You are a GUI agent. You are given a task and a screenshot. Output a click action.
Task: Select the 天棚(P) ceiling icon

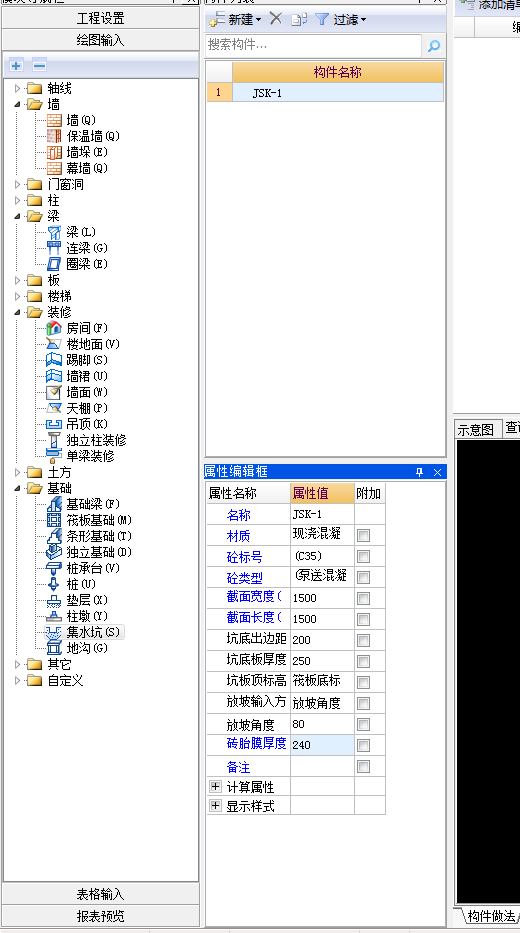54,408
